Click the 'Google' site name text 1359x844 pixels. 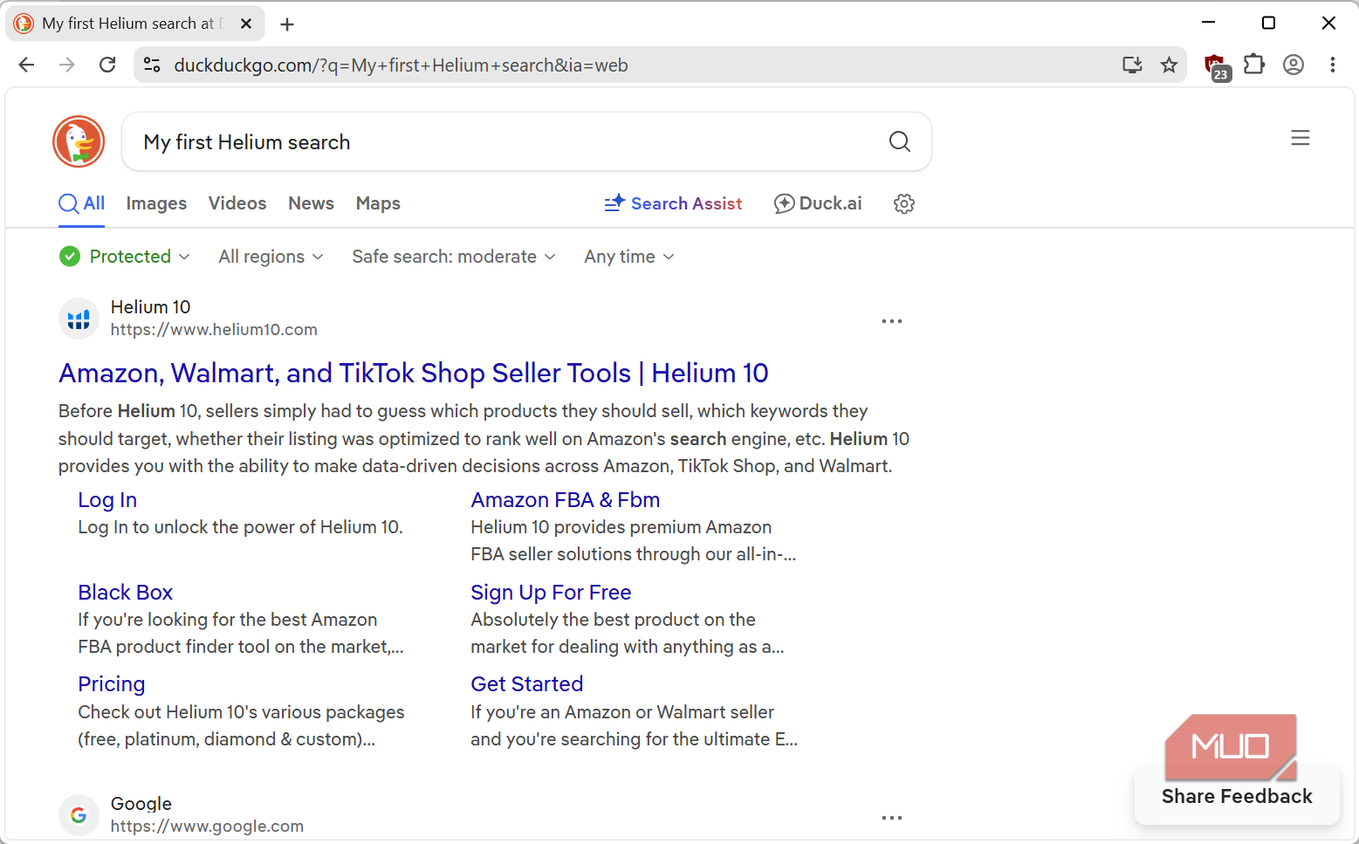pos(141,803)
